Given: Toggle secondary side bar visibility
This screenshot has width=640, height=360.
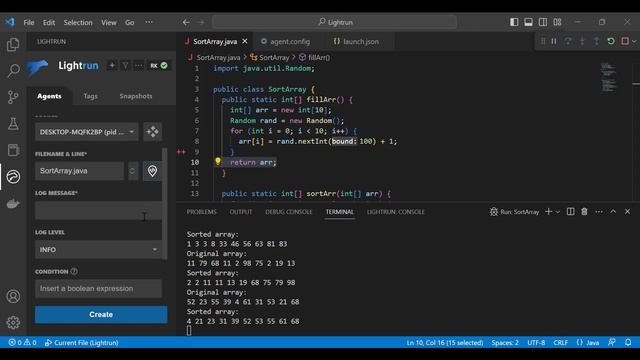Looking at the screenshot, I should [543, 22].
